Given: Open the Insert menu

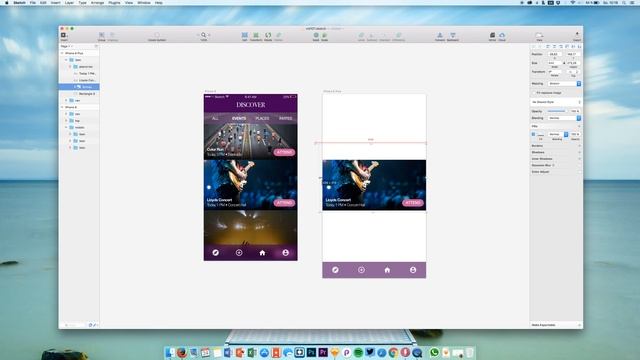Looking at the screenshot, I should tap(55, 2).
